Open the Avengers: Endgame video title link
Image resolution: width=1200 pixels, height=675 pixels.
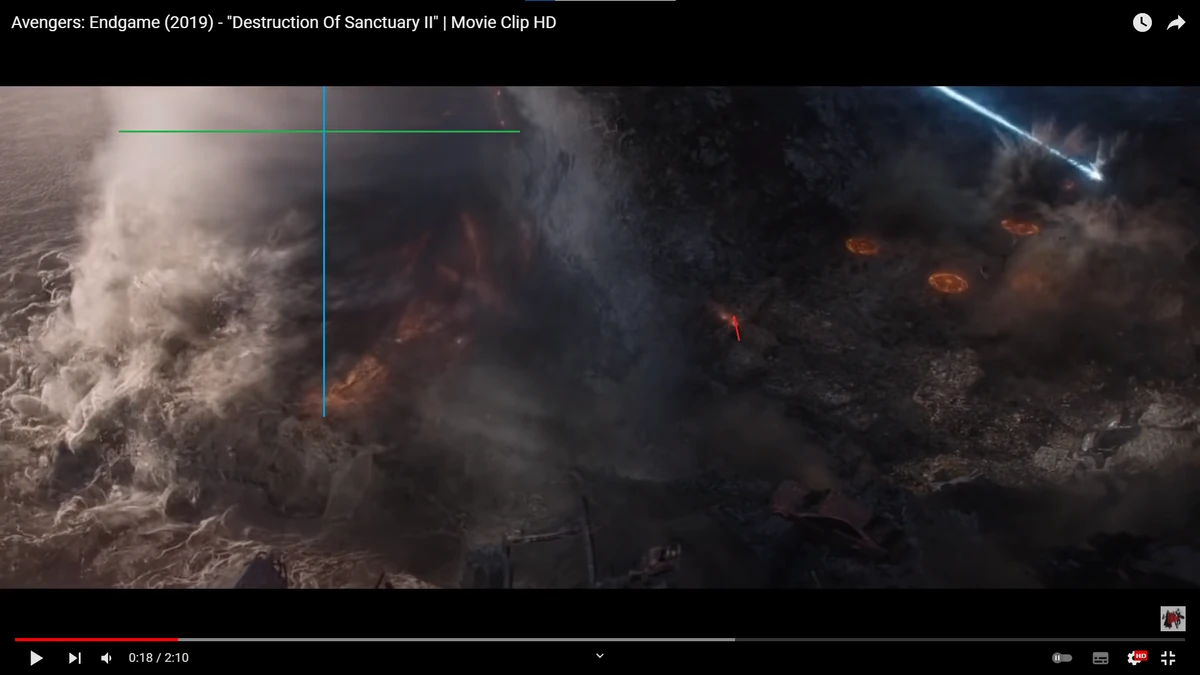(x=284, y=22)
